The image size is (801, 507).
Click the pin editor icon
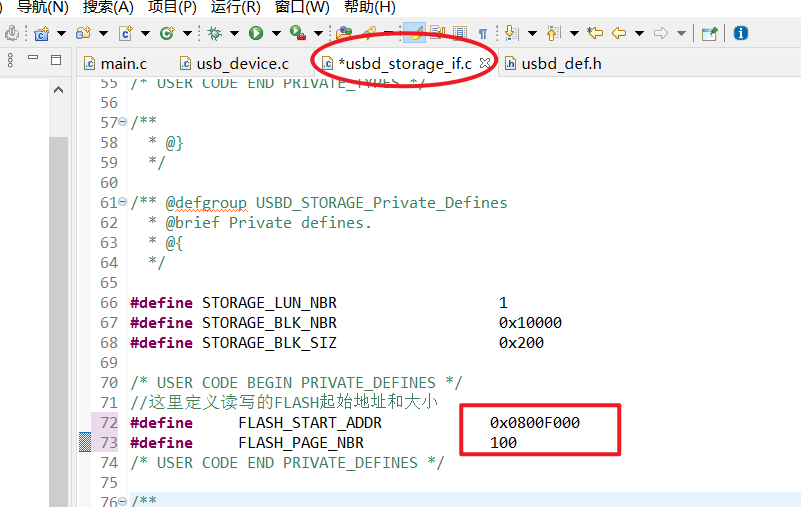[x=709, y=33]
